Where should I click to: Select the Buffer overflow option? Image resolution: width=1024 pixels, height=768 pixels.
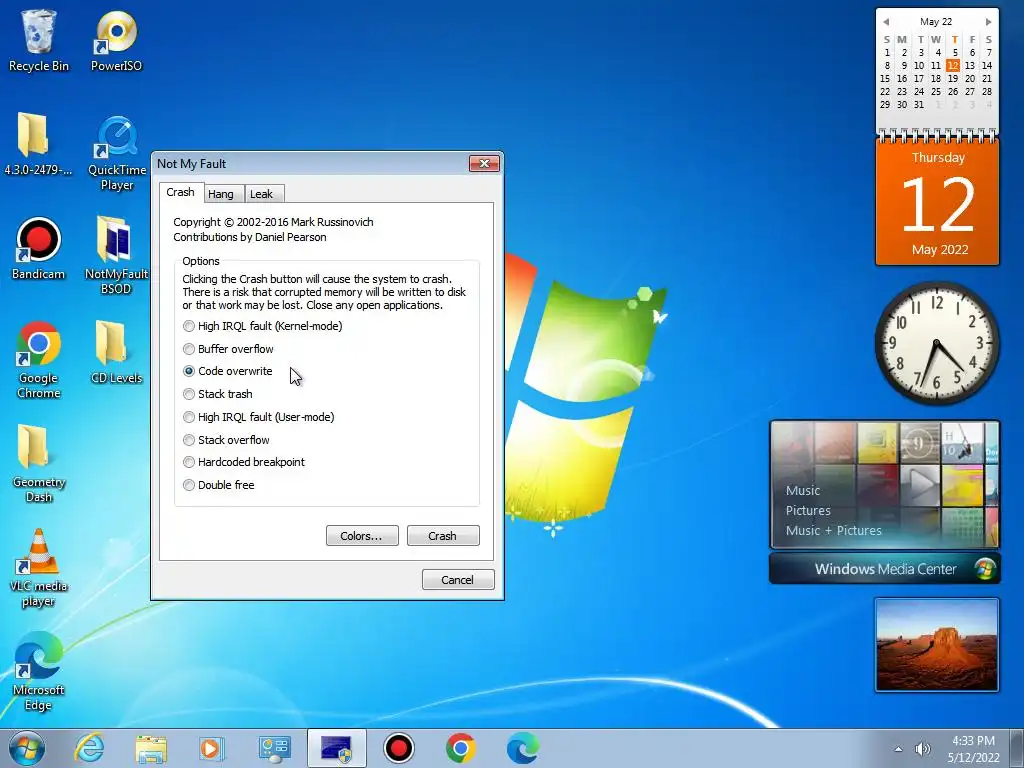(229, 349)
